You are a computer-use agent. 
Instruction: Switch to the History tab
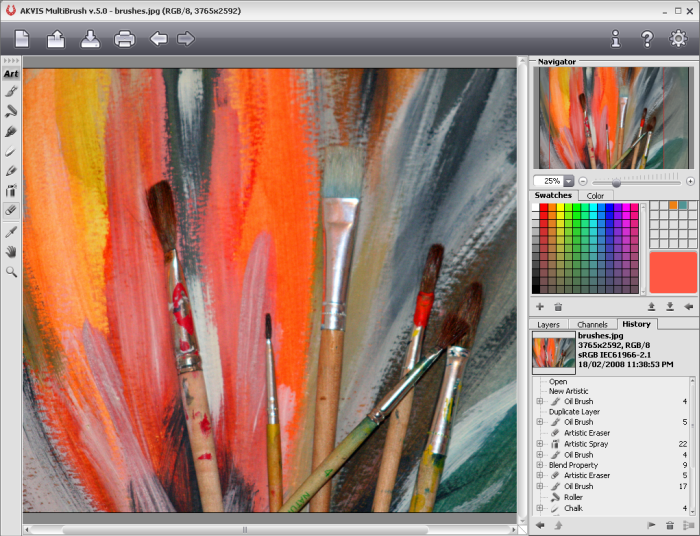click(636, 324)
